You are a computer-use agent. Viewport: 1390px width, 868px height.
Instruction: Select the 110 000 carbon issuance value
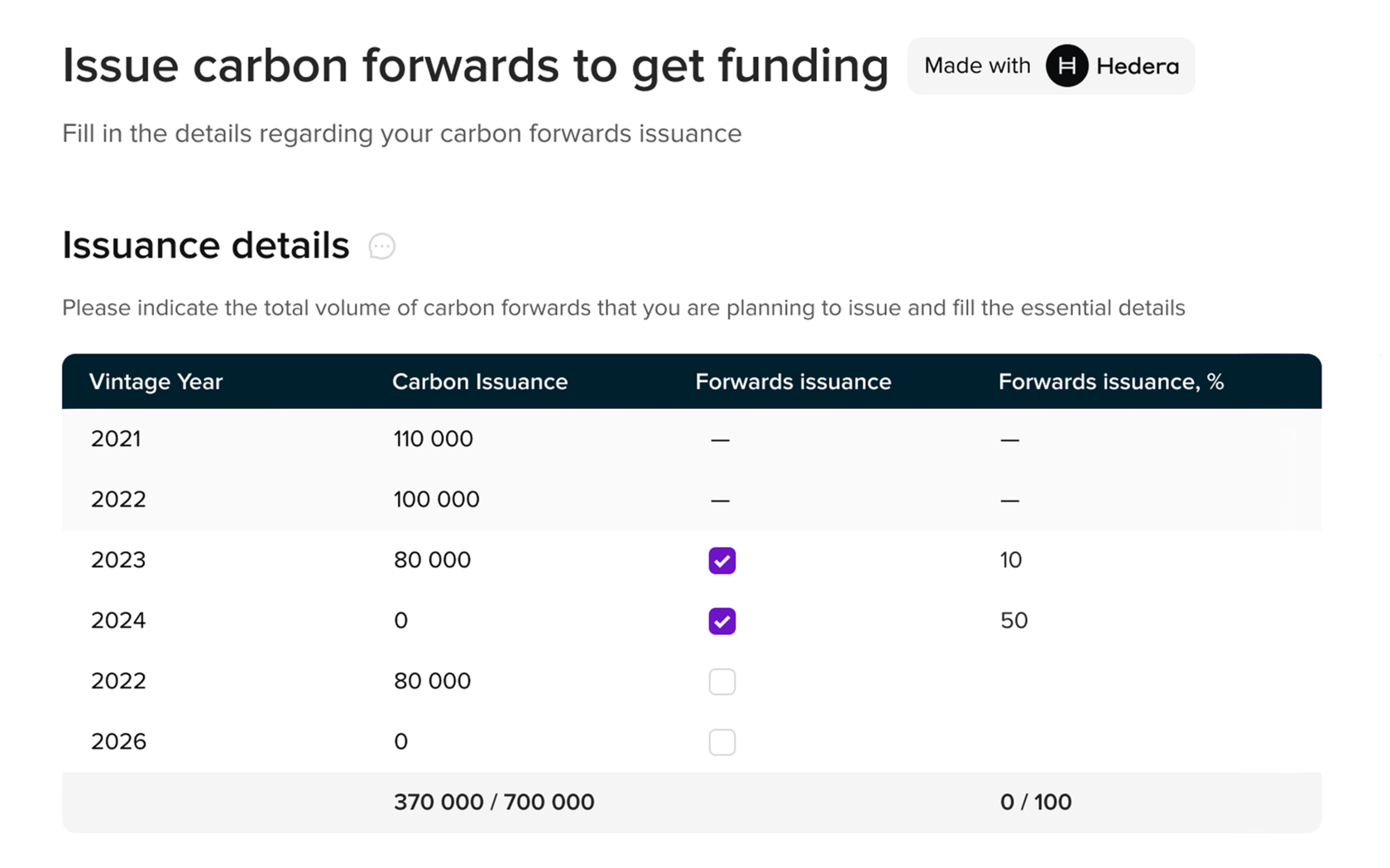tap(433, 439)
